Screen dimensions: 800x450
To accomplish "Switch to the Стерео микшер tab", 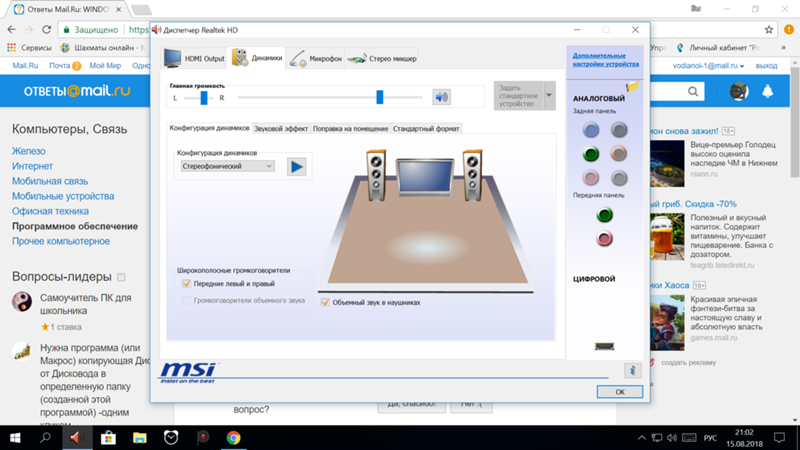I will tap(382, 59).
